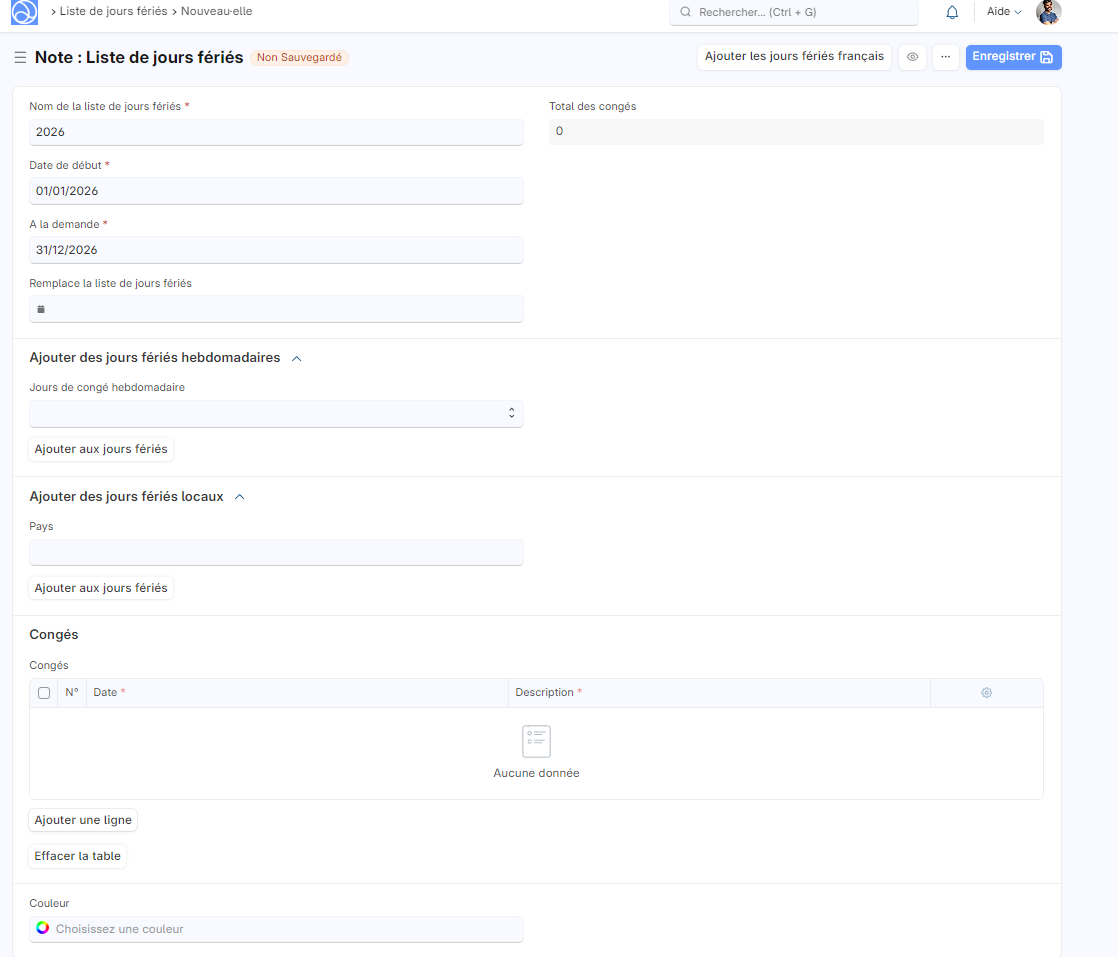
Task: Click the app logo home icon
Action: tap(24, 12)
